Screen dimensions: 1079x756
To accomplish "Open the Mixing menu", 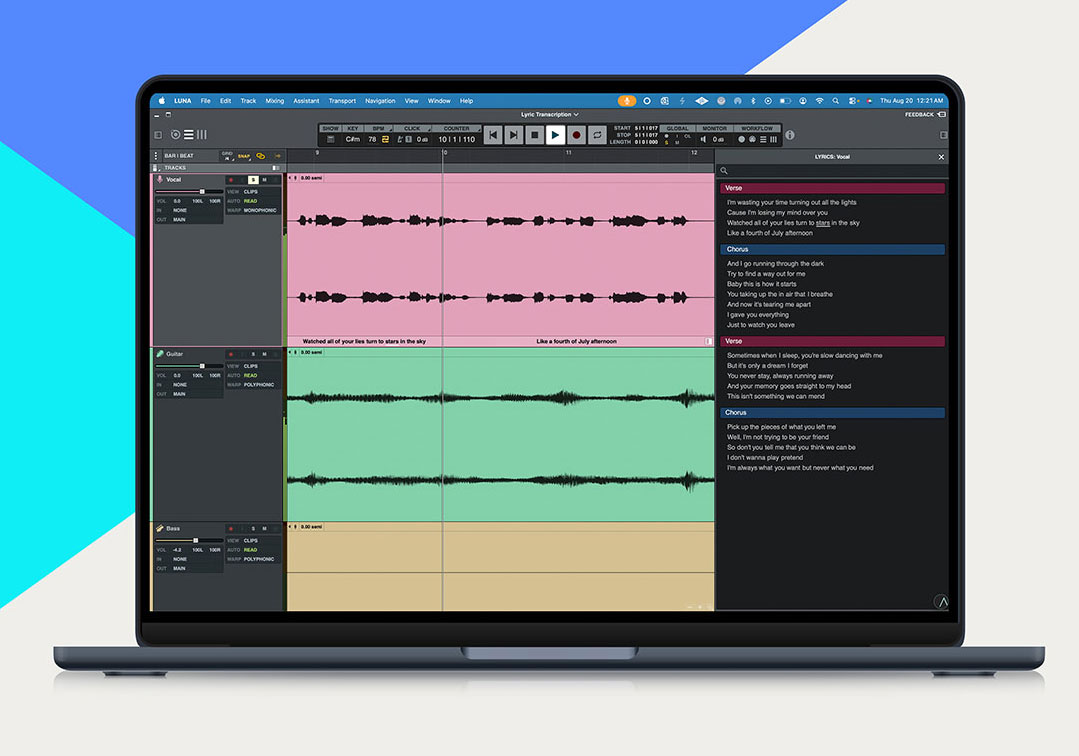I will (x=275, y=100).
